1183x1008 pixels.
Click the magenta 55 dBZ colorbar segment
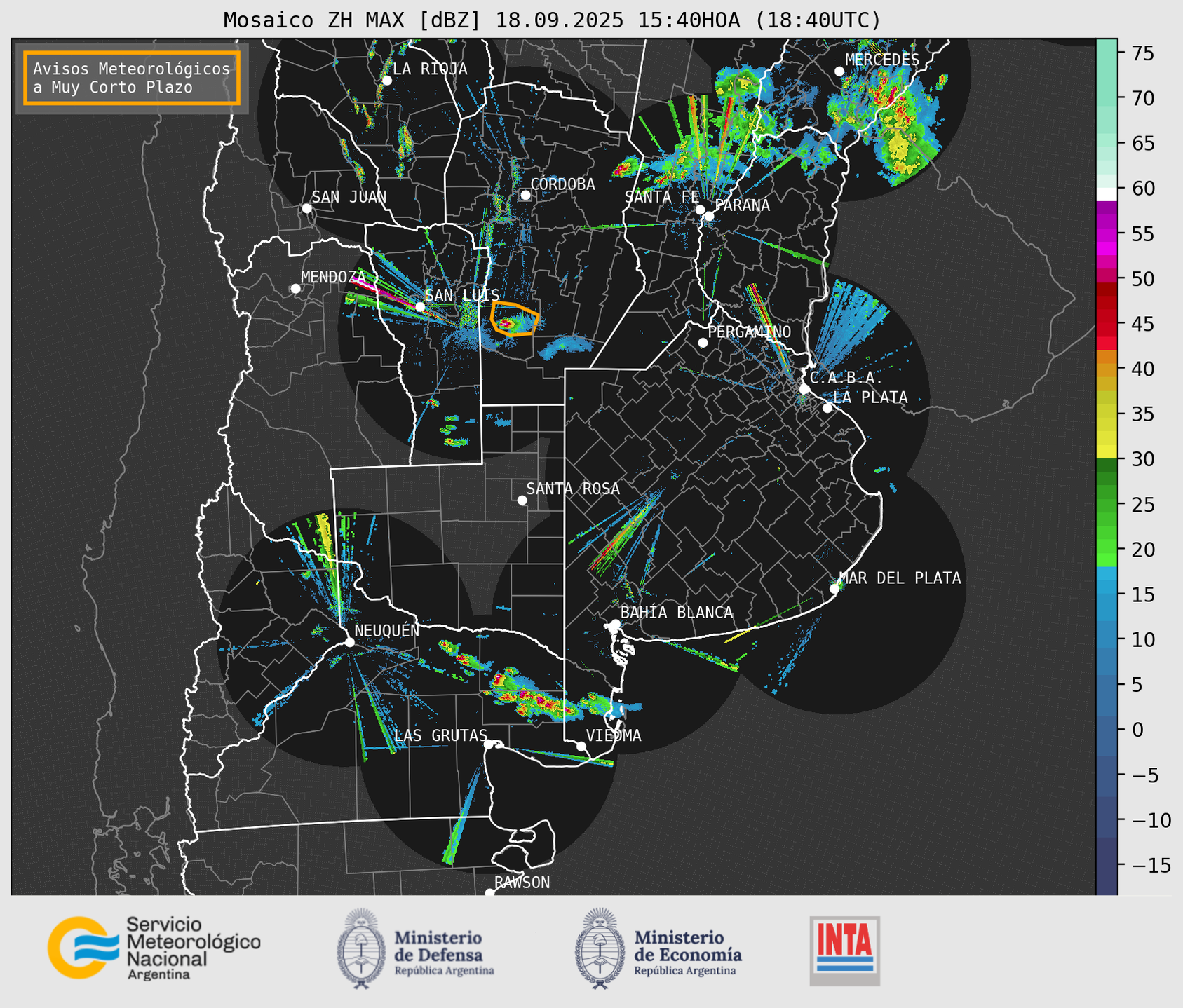(1107, 234)
